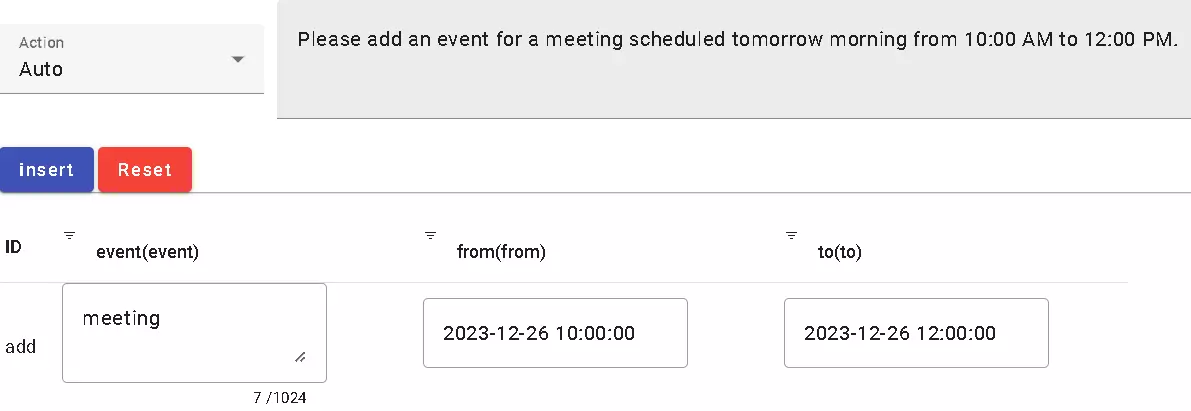Click the filter icon above event(event) column

coord(70,235)
